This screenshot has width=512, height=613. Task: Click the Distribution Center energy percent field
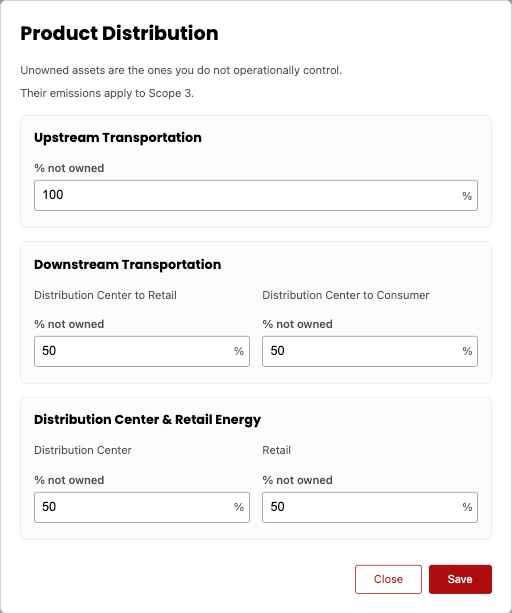point(142,507)
